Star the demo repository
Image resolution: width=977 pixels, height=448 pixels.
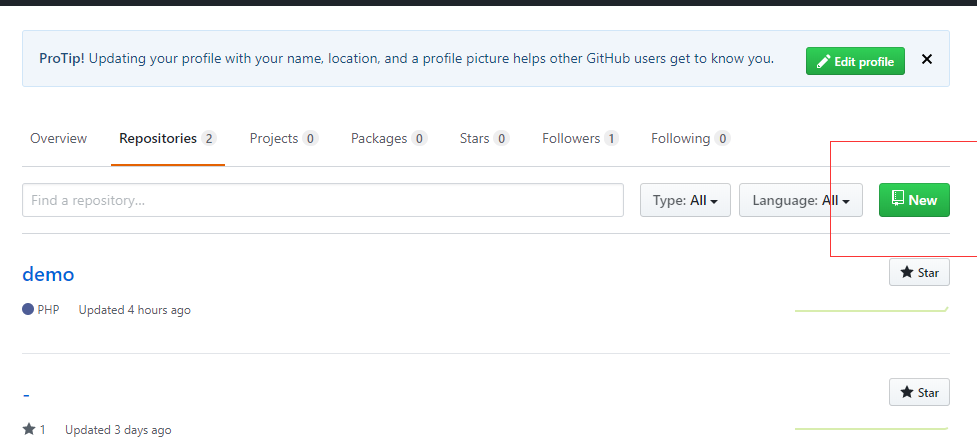pyautogui.click(x=919, y=272)
